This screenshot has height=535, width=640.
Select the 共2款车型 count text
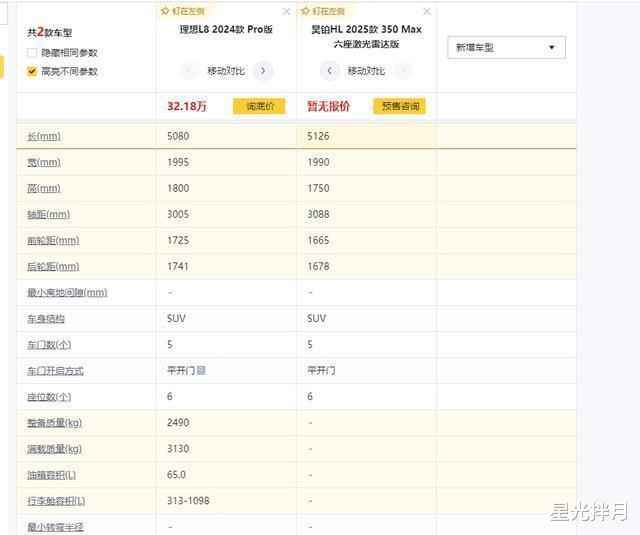pyautogui.click(x=49, y=32)
